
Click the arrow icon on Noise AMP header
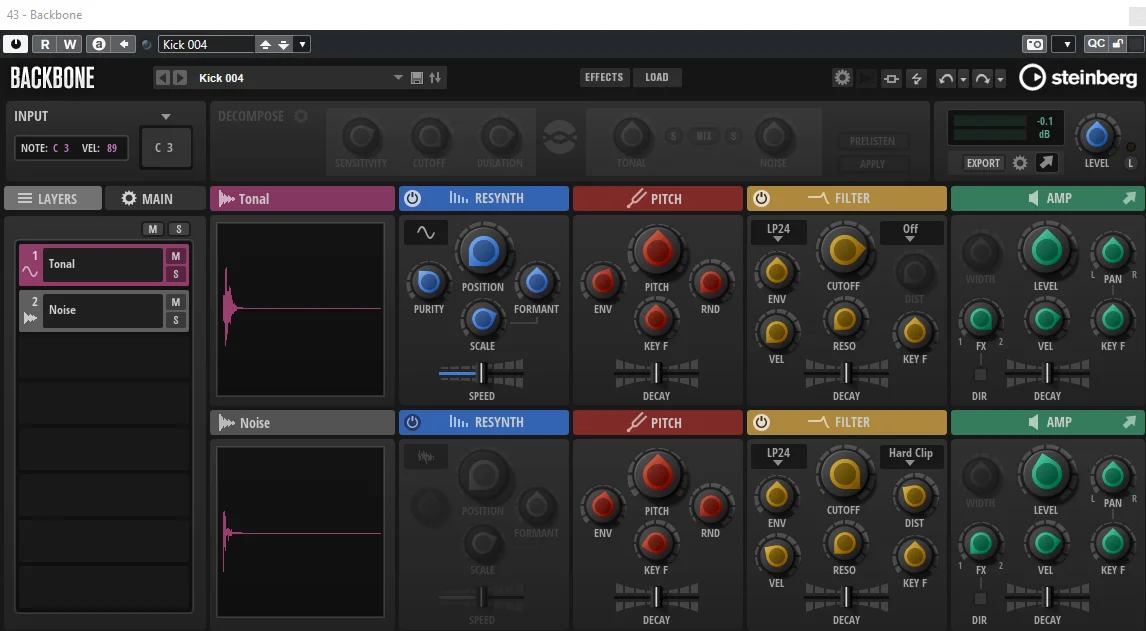point(1129,422)
